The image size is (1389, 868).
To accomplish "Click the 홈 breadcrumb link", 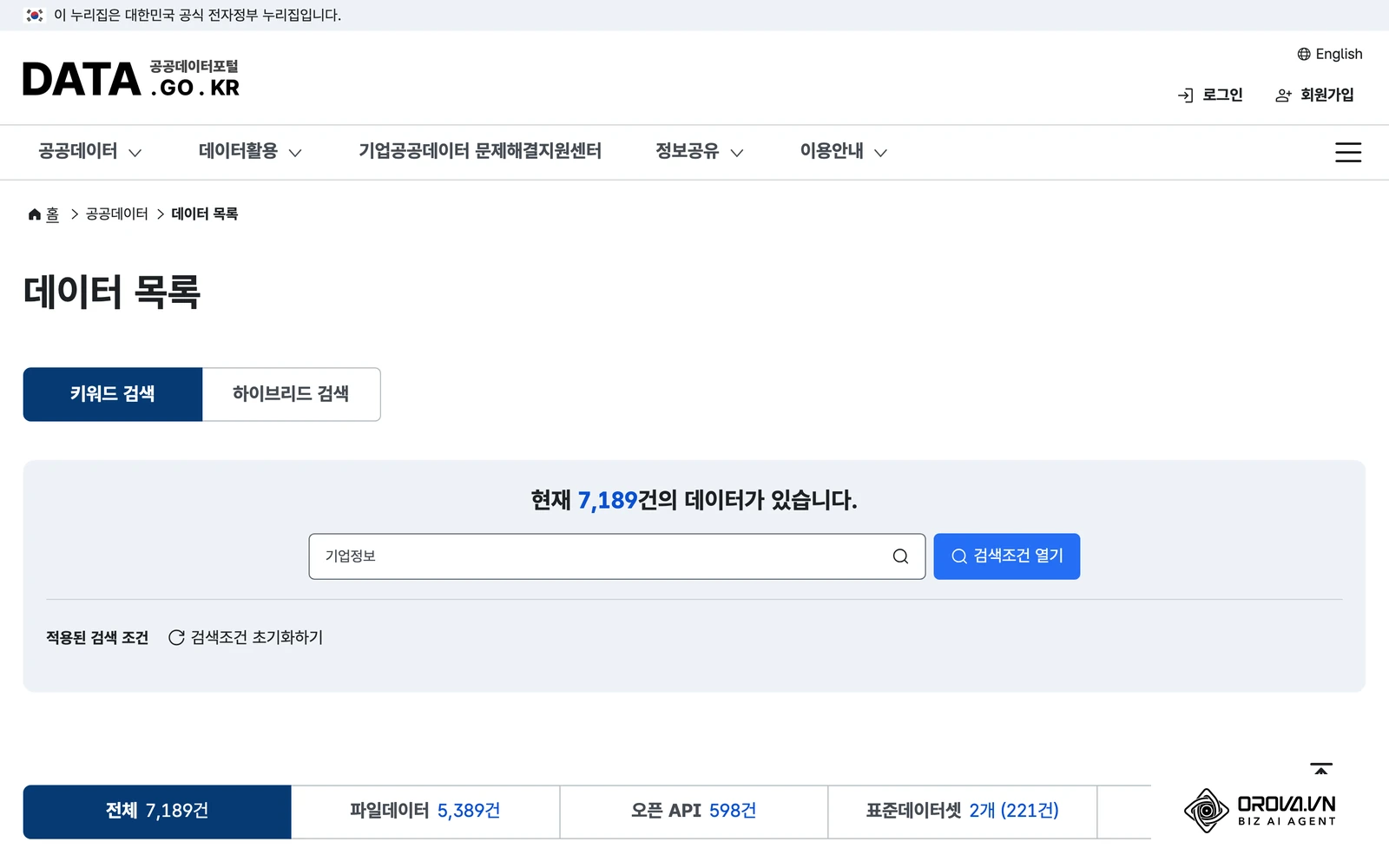I will pyautogui.click(x=52, y=214).
